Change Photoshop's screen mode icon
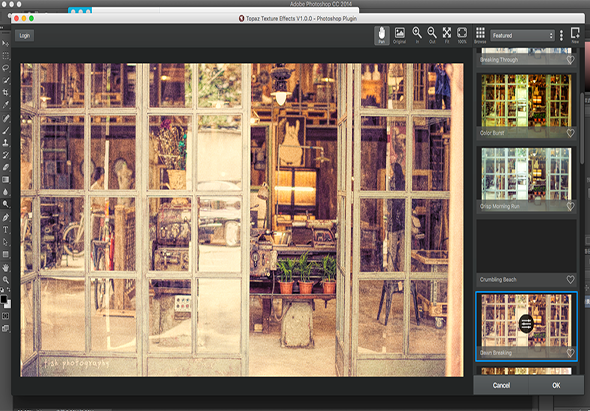 [6, 329]
